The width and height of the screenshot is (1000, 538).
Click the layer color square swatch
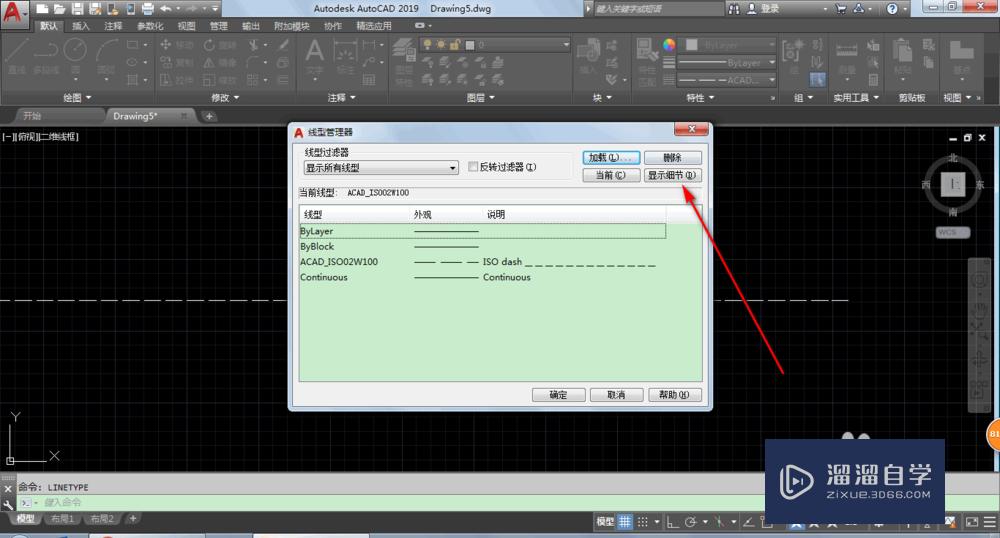470,45
